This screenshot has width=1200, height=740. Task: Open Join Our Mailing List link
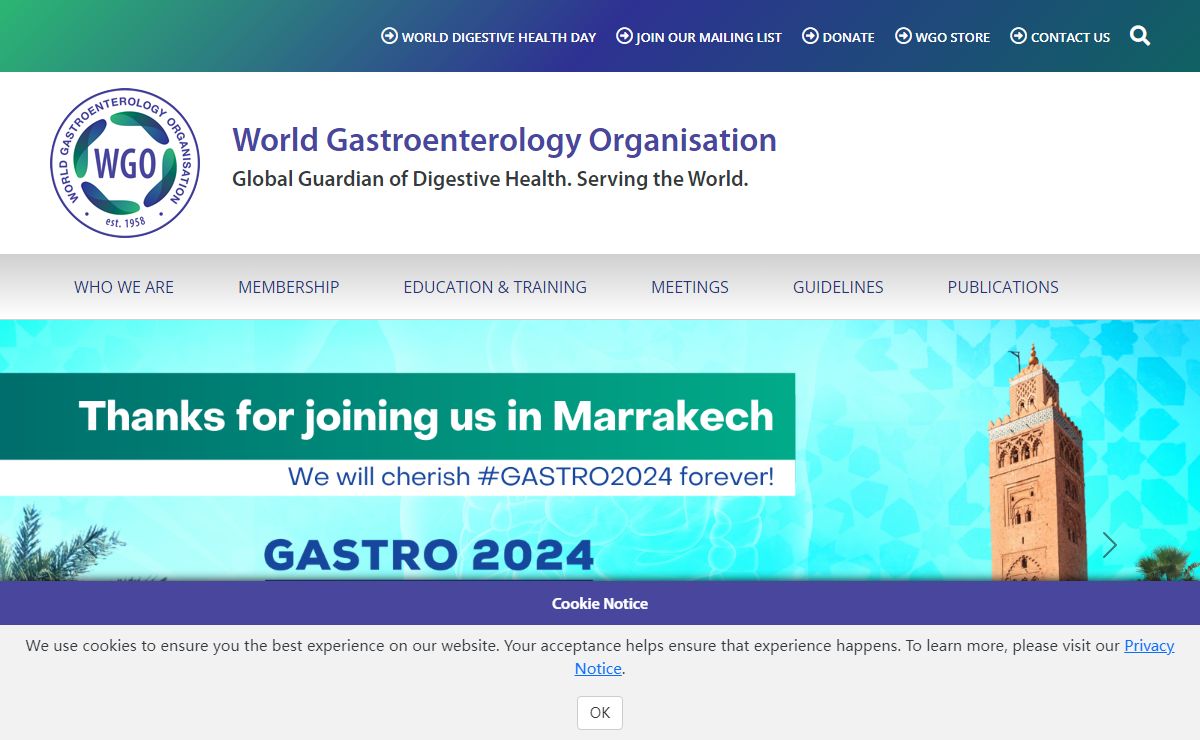(x=709, y=37)
